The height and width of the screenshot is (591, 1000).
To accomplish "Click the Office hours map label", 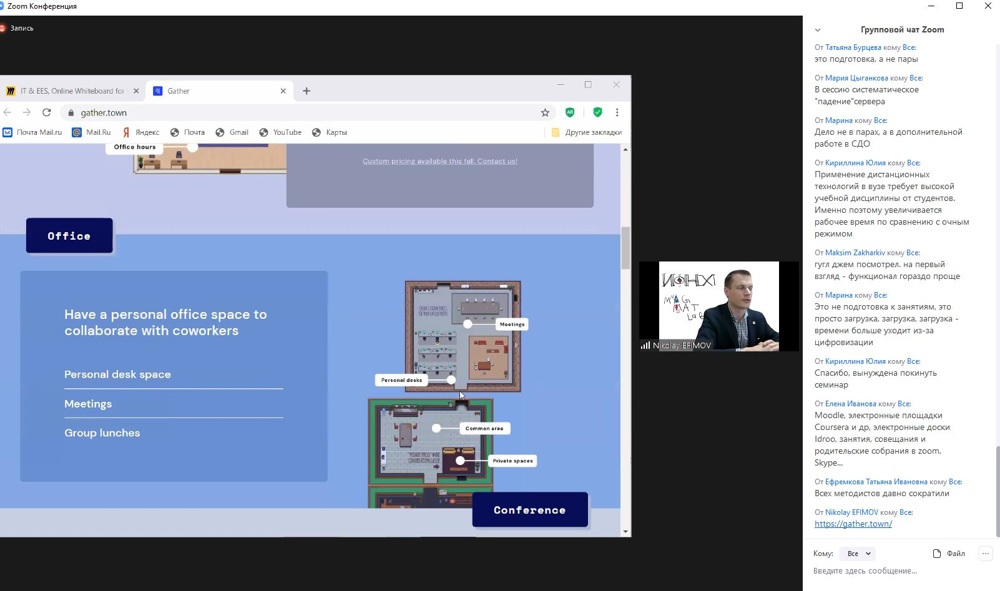I will point(135,147).
